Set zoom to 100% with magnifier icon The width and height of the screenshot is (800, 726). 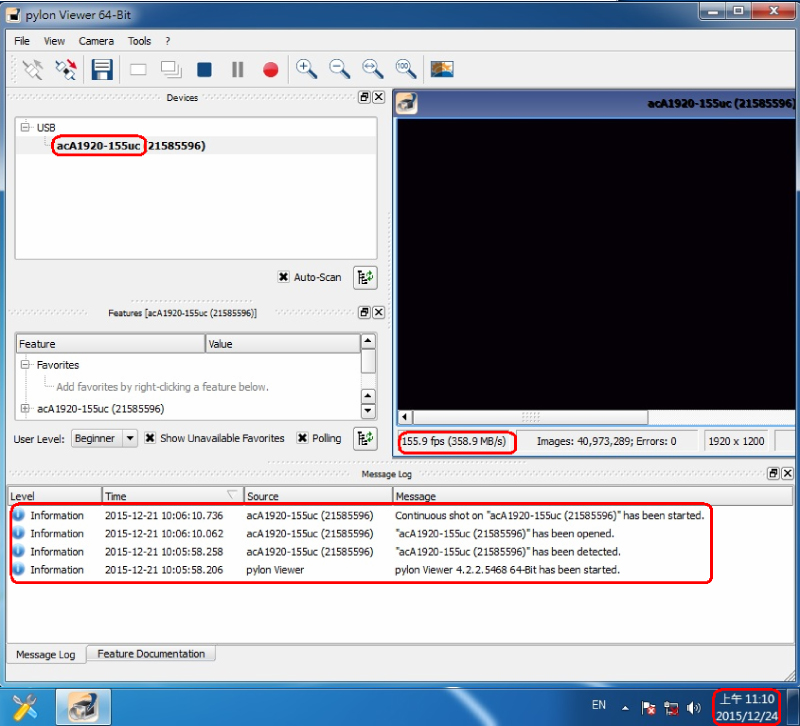405,69
